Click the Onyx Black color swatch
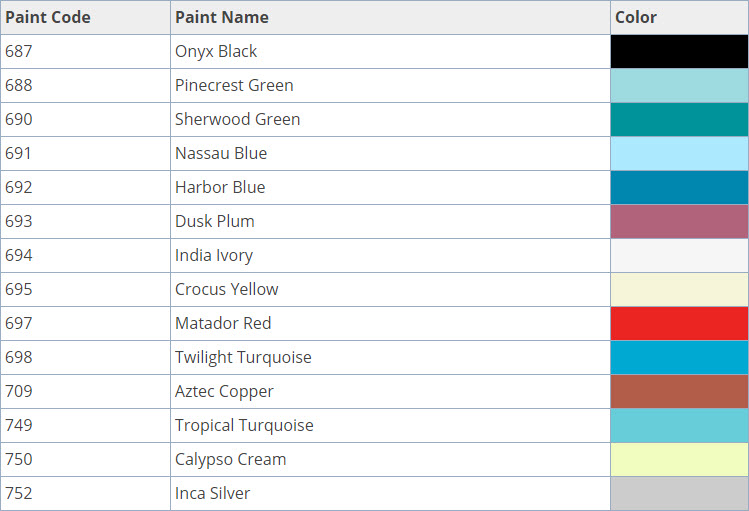Image resolution: width=749 pixels, height=511 pixels. (x=679, y=52)
